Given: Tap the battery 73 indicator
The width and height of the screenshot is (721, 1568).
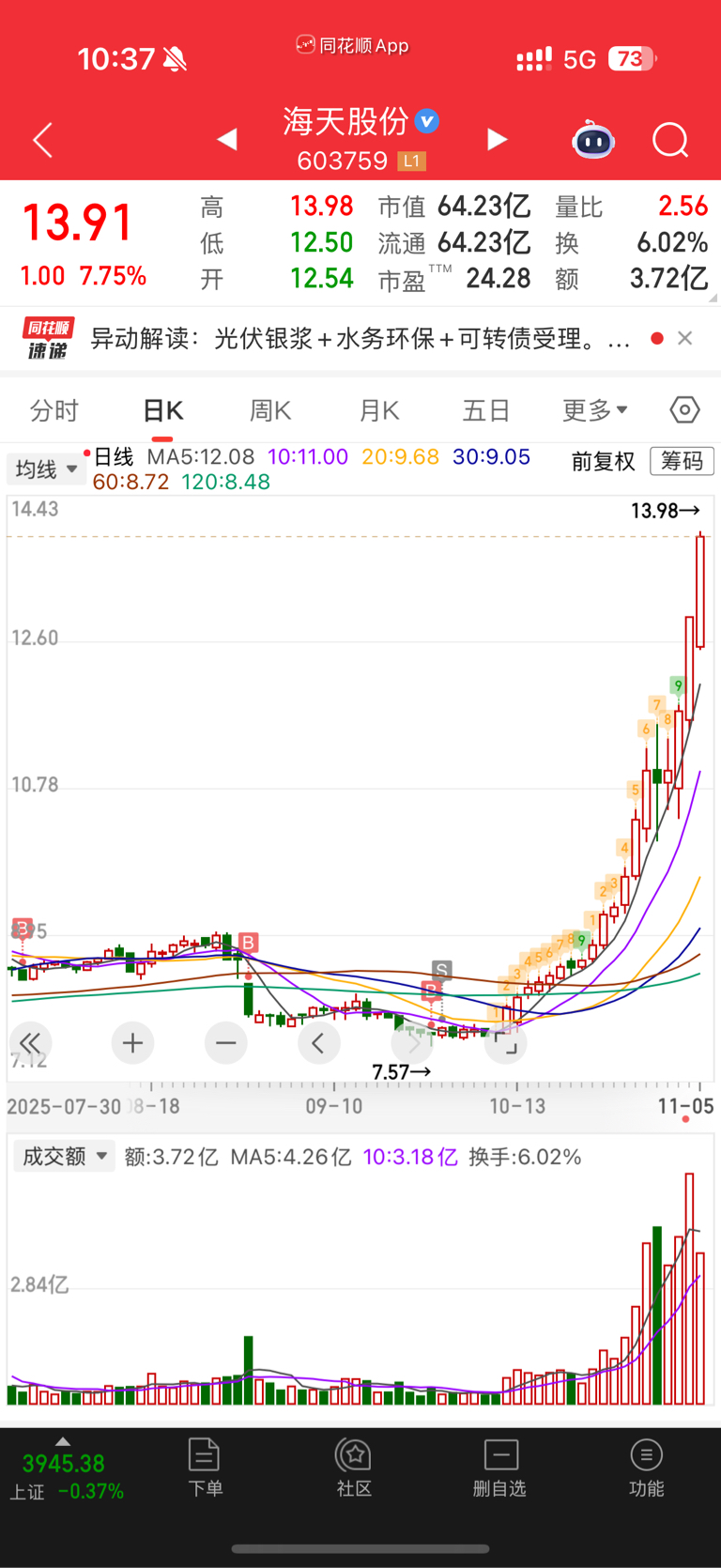Looking at the screenshot, I should tap(633, 59).
